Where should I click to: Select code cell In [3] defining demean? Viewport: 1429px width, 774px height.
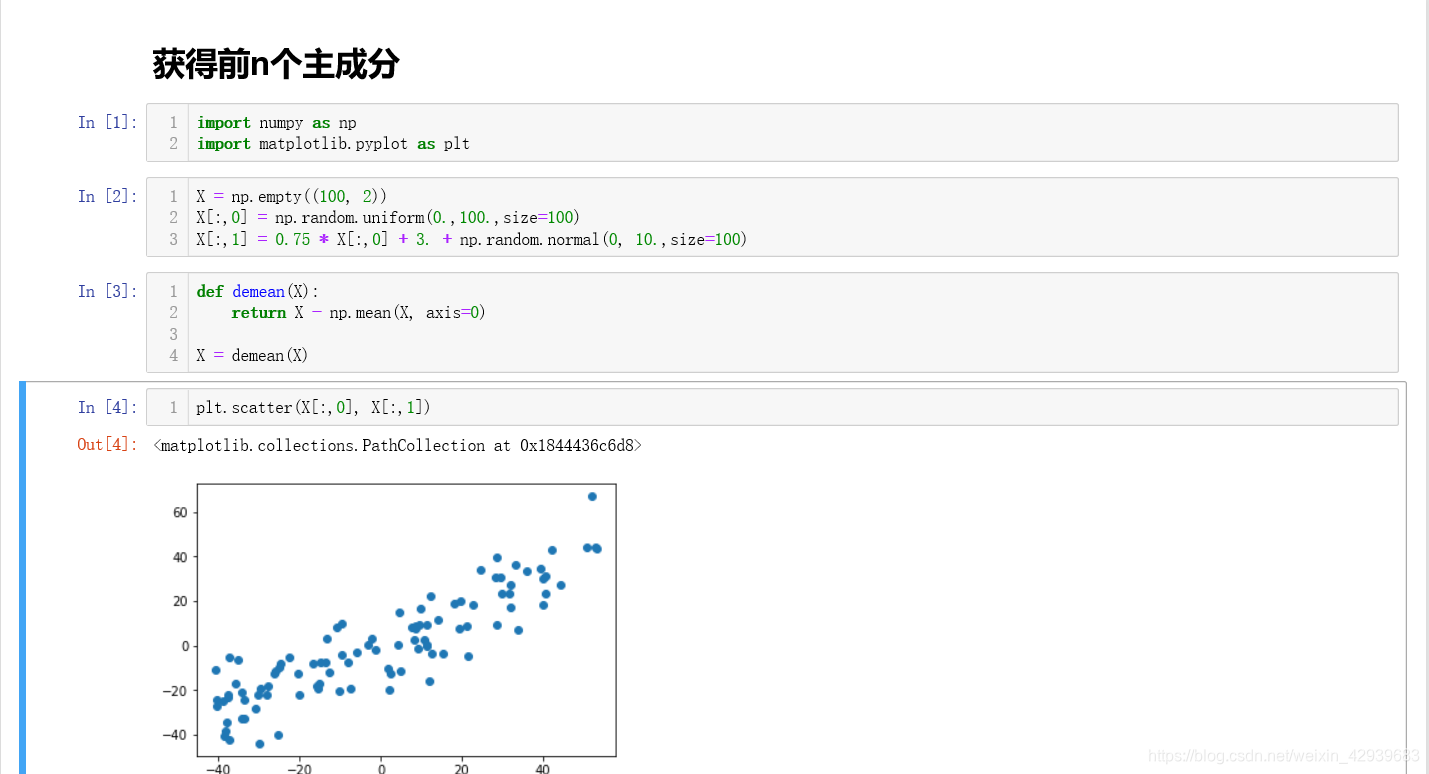point(772,322)
